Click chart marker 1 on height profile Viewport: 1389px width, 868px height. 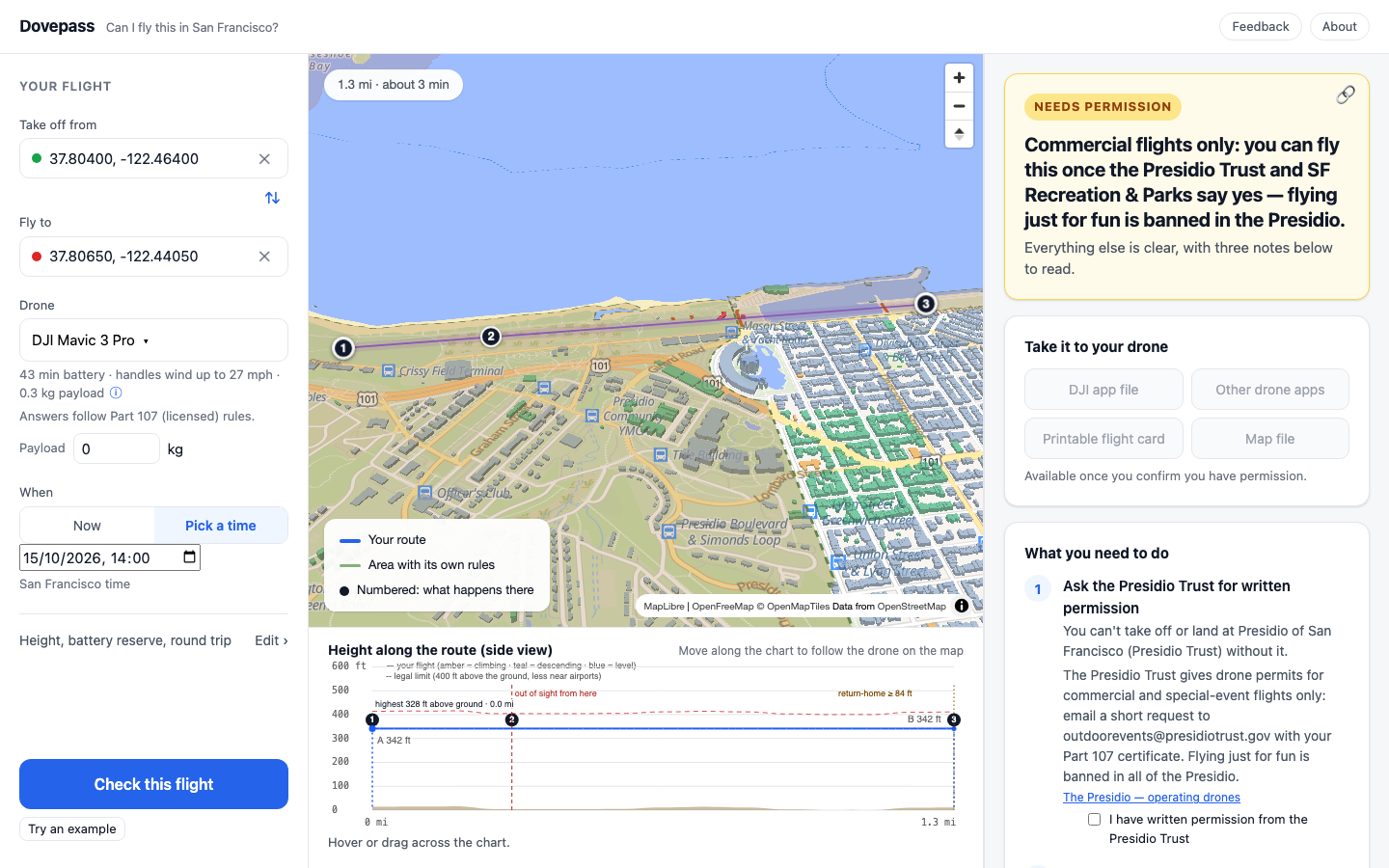click(372, 719)
